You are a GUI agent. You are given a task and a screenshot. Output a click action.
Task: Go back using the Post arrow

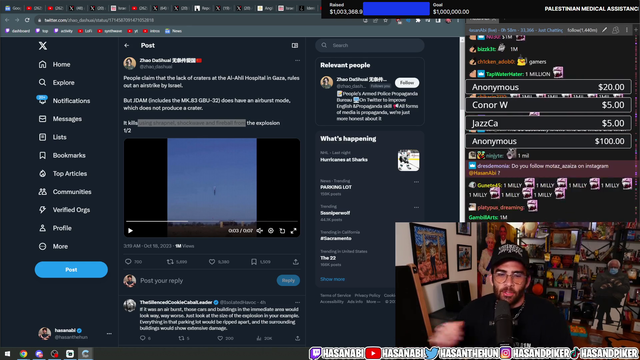coord(127,45)
